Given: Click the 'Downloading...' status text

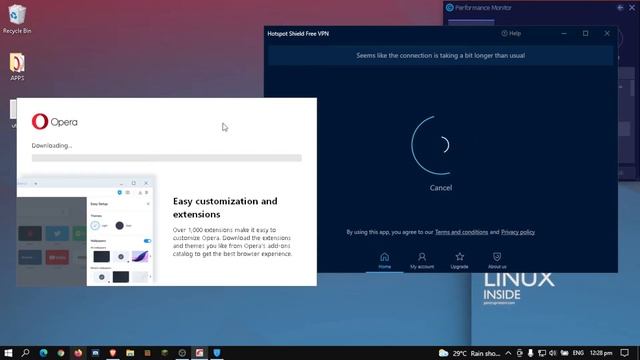Looking at the screenshot, I should coord(52,146).
